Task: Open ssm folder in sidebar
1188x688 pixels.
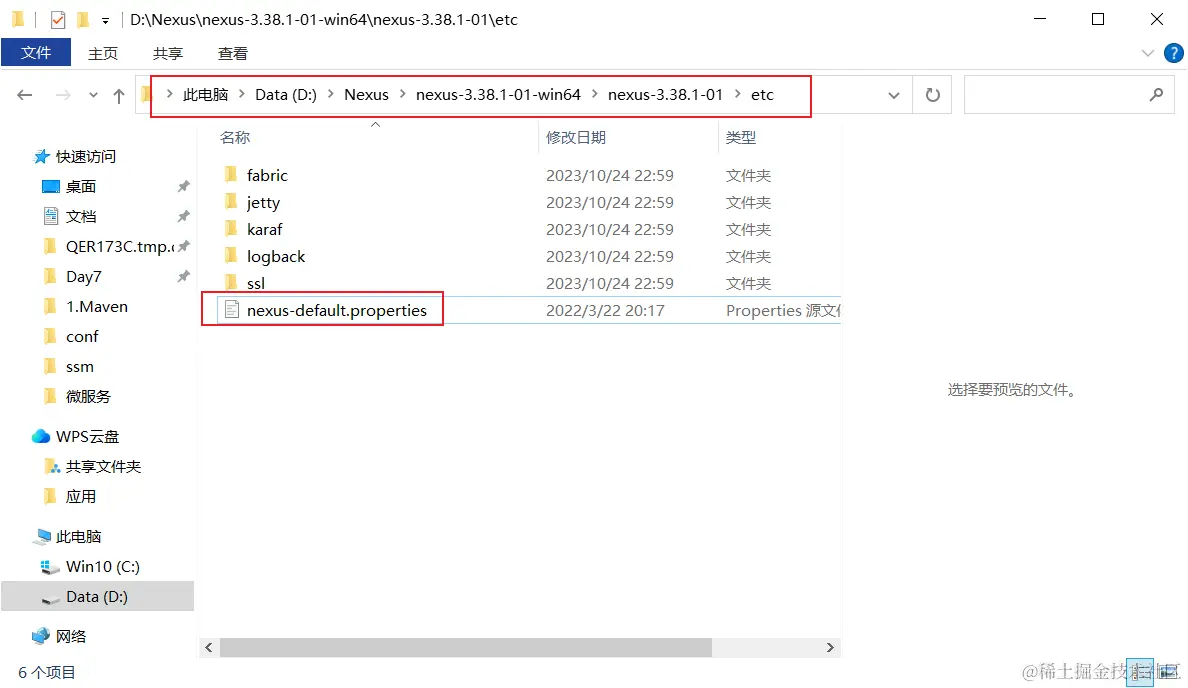Action: tap(80, 367)
